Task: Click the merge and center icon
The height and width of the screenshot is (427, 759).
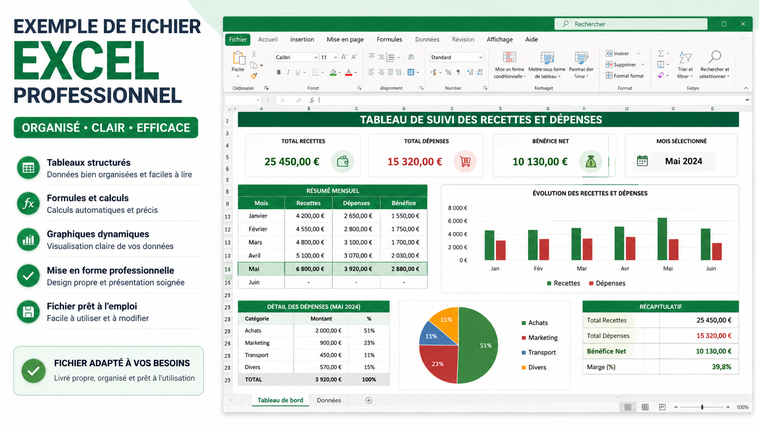Action: [411, 73]
